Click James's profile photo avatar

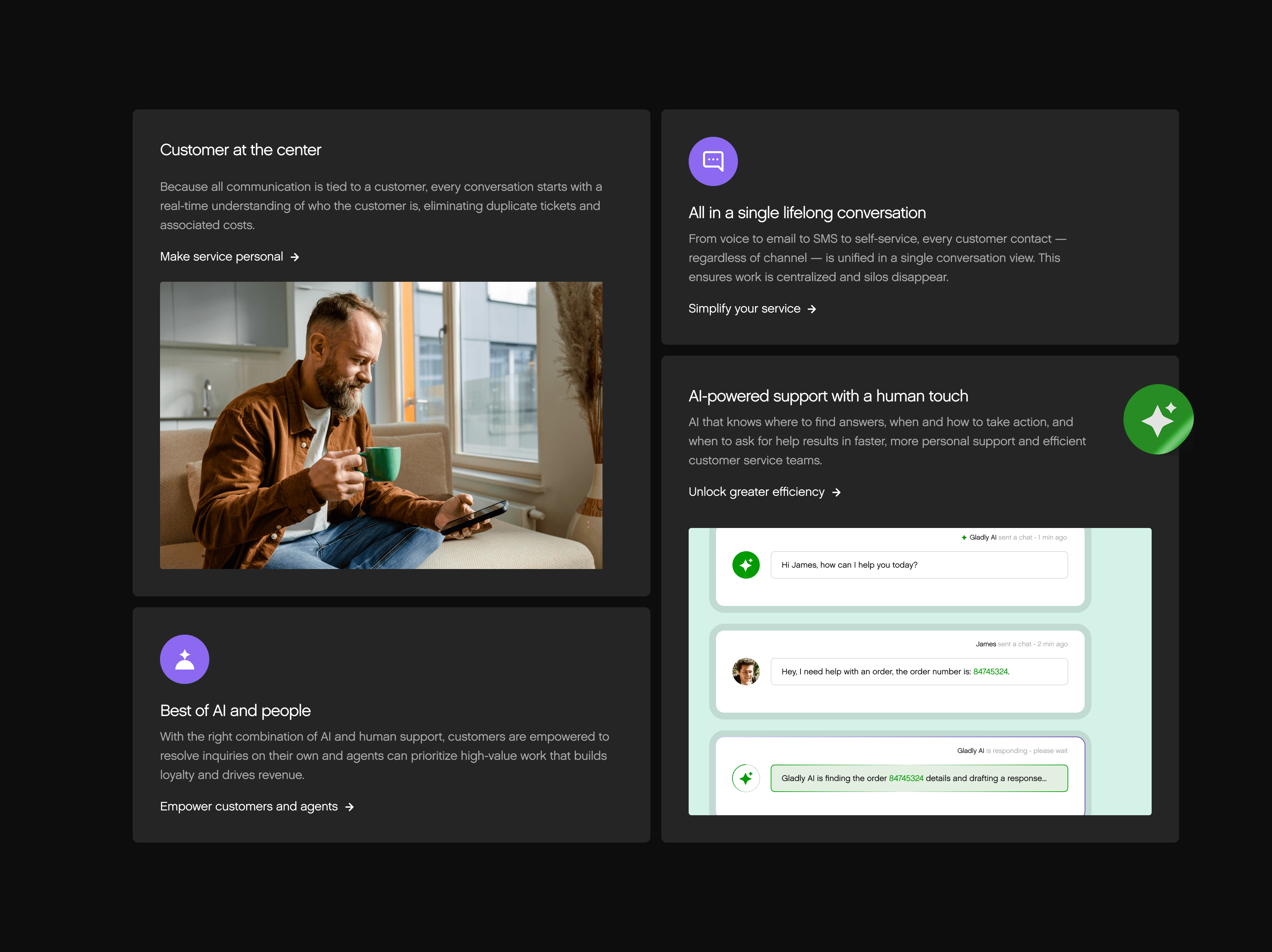tap(746, 671)
